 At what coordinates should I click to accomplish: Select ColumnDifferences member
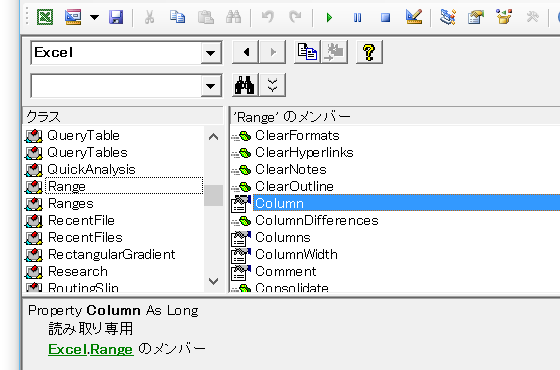pyautogui.click(x=317, y=220)
